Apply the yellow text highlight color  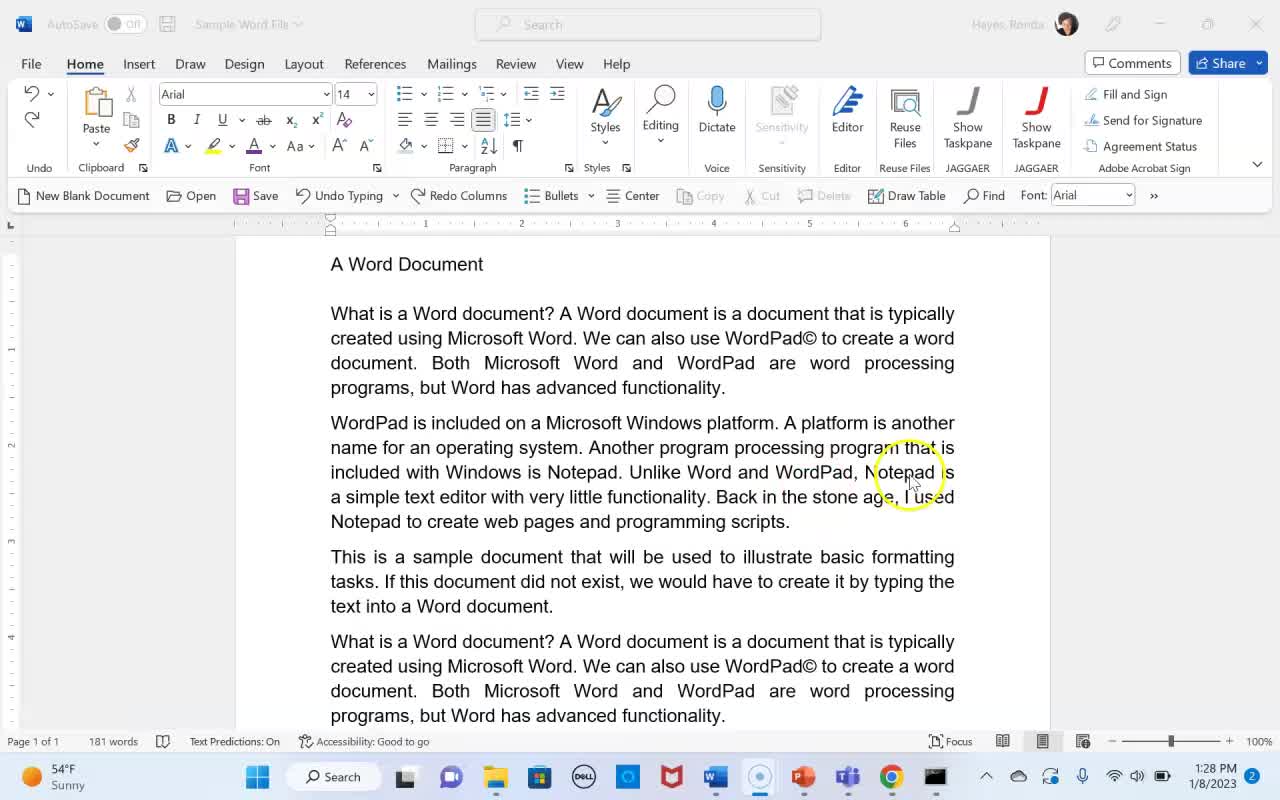213,146
